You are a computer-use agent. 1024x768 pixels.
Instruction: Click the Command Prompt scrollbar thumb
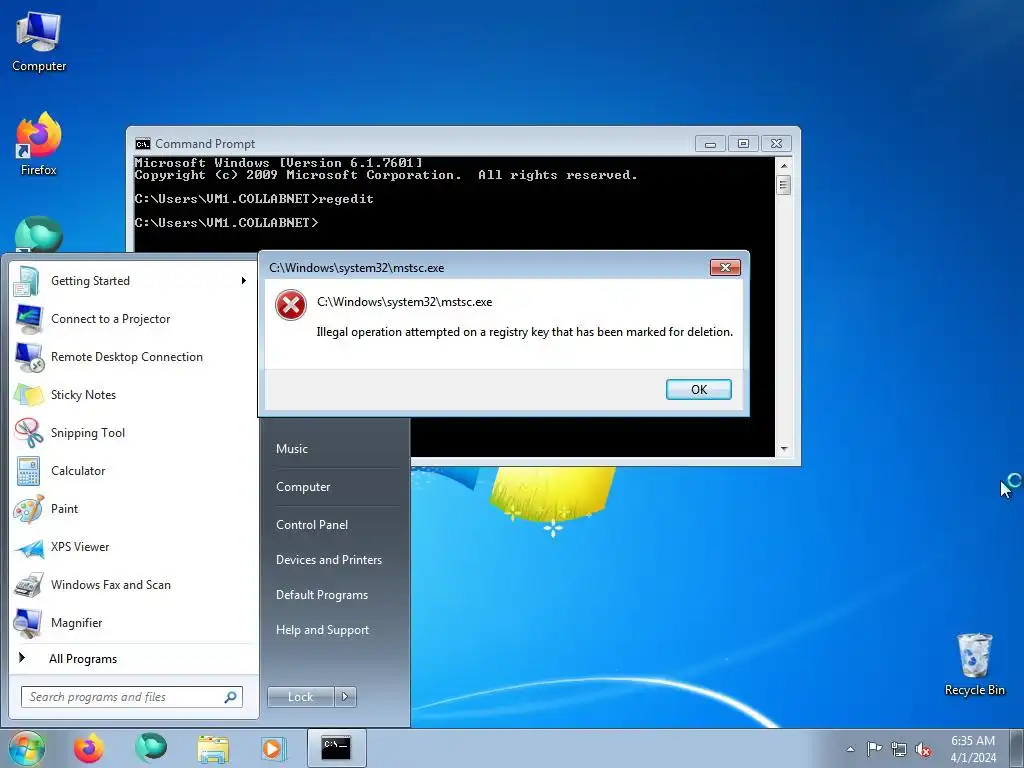click(784, 185)
